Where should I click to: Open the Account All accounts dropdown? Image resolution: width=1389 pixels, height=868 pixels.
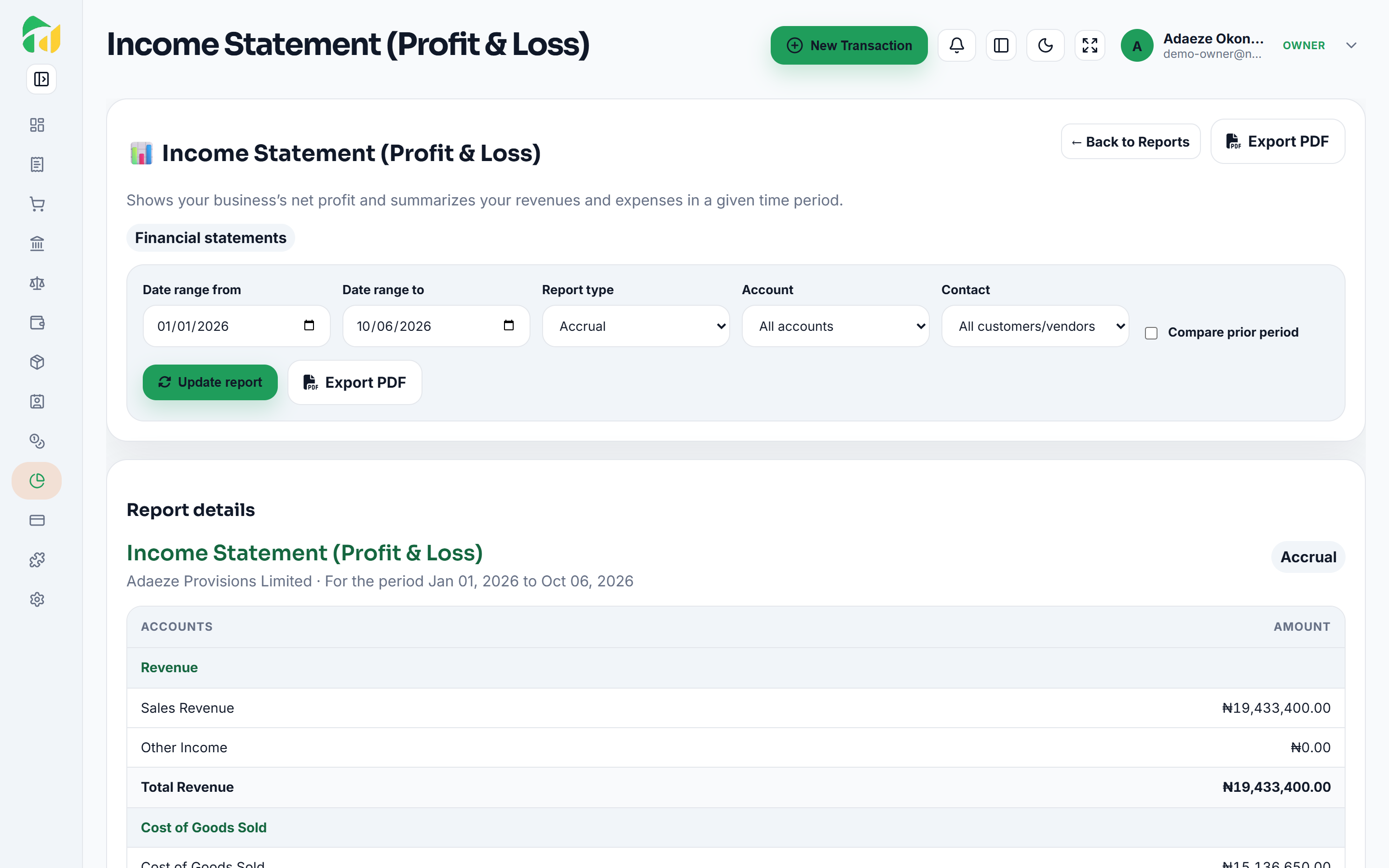(835, 326)
